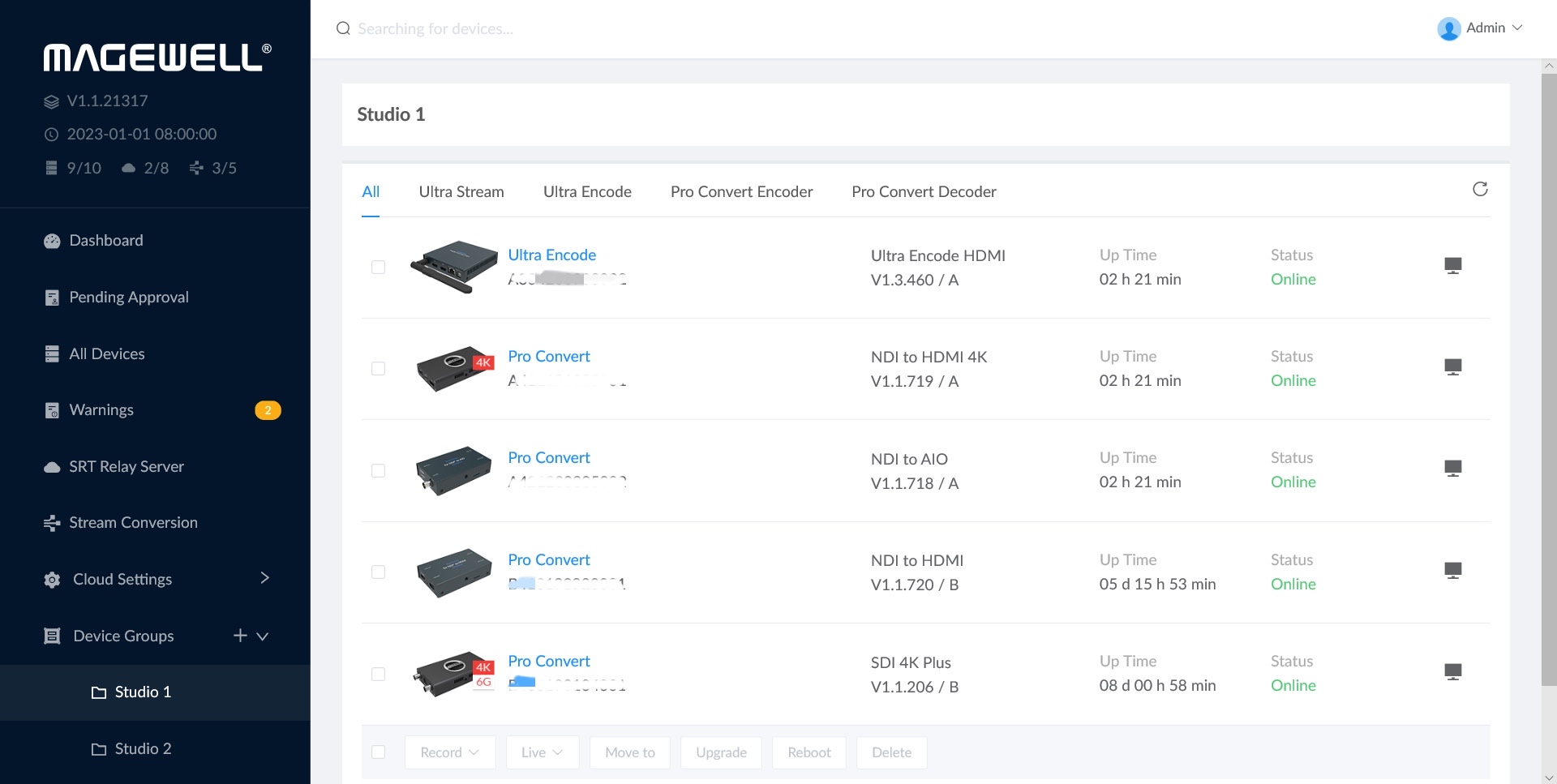Open Dashboard from the sidebar
The image size is (1557, 784).
point(105,241)
